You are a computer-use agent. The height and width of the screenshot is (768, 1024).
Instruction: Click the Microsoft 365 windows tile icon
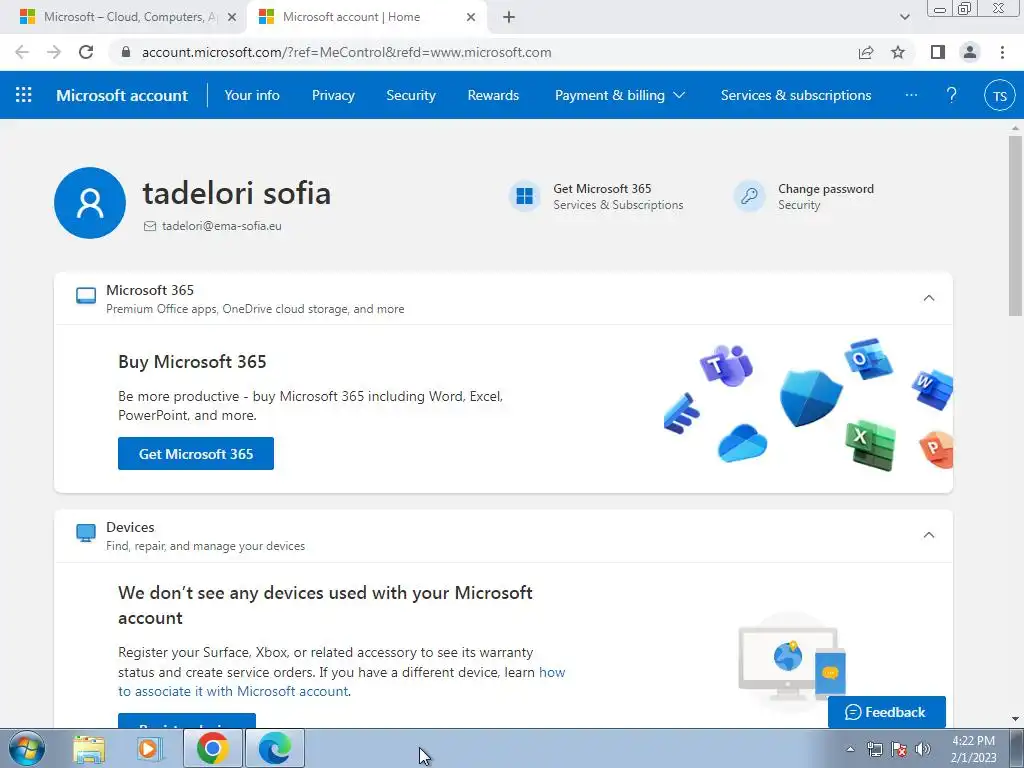[x=524, y=196]
